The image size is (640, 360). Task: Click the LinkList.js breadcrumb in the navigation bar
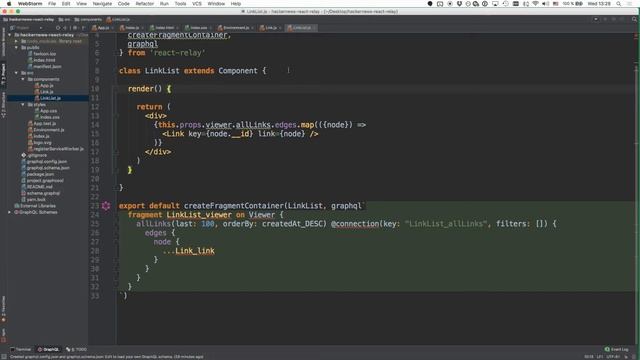pos(118,19)
